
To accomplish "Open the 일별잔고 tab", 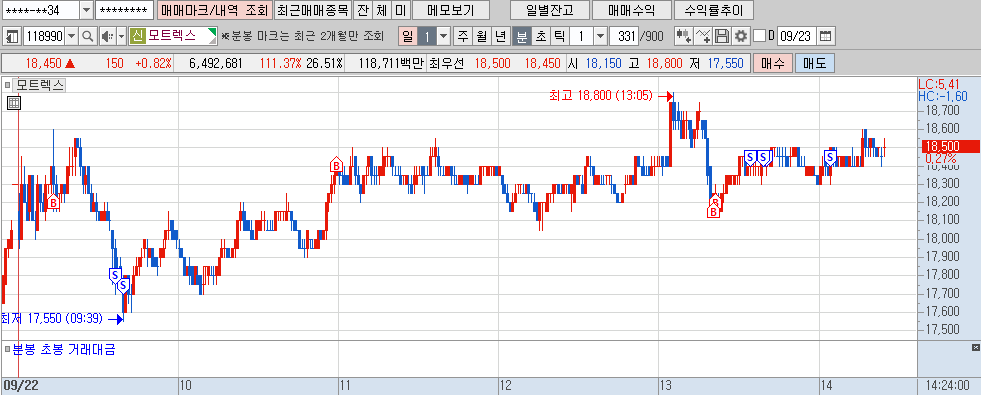I will coord(549,10).
